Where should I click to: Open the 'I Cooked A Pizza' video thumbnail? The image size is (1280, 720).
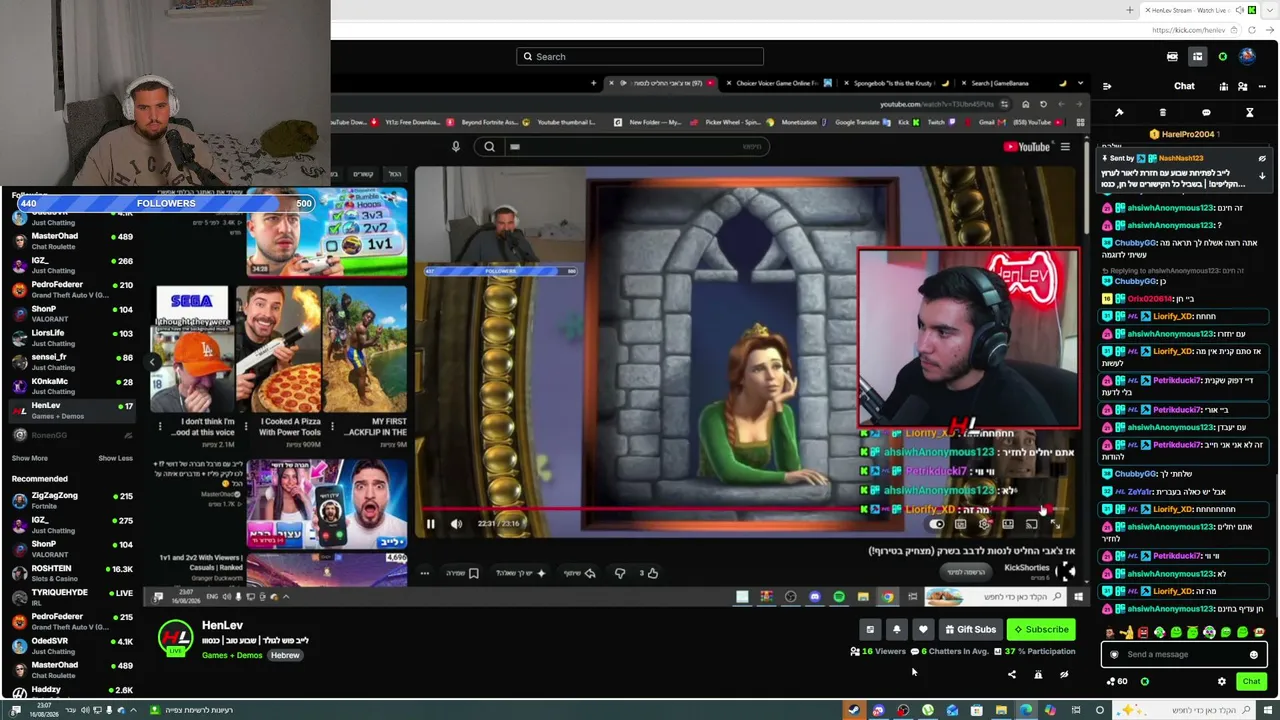click(280, 348)
